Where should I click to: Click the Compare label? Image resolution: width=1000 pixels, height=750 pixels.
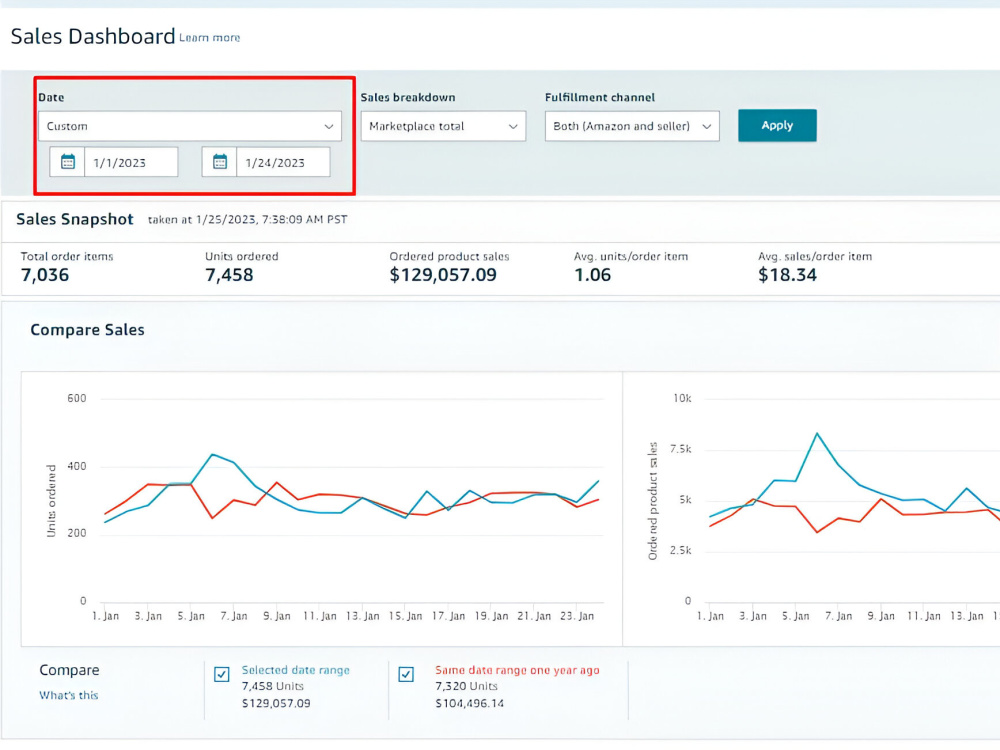tap(69, 670)
